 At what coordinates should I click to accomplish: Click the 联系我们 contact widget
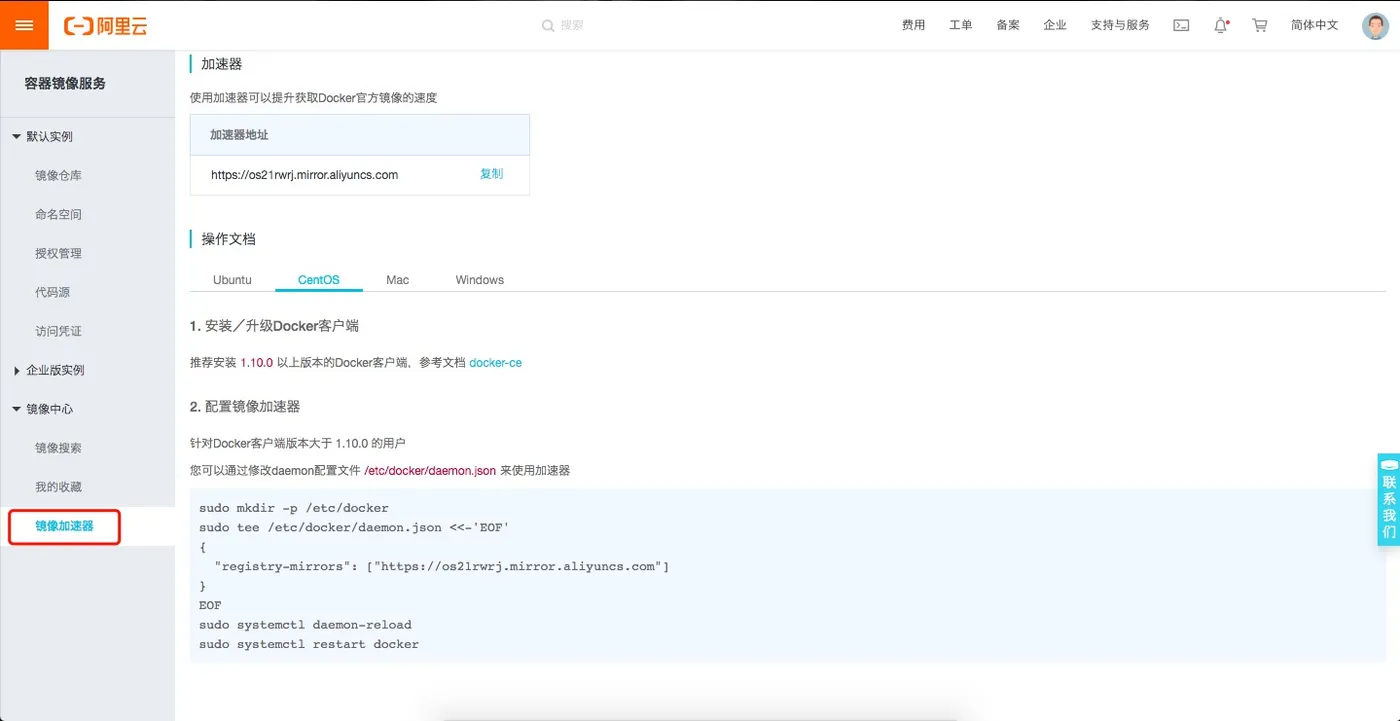pyautogui.click(x=1388, y=500)
